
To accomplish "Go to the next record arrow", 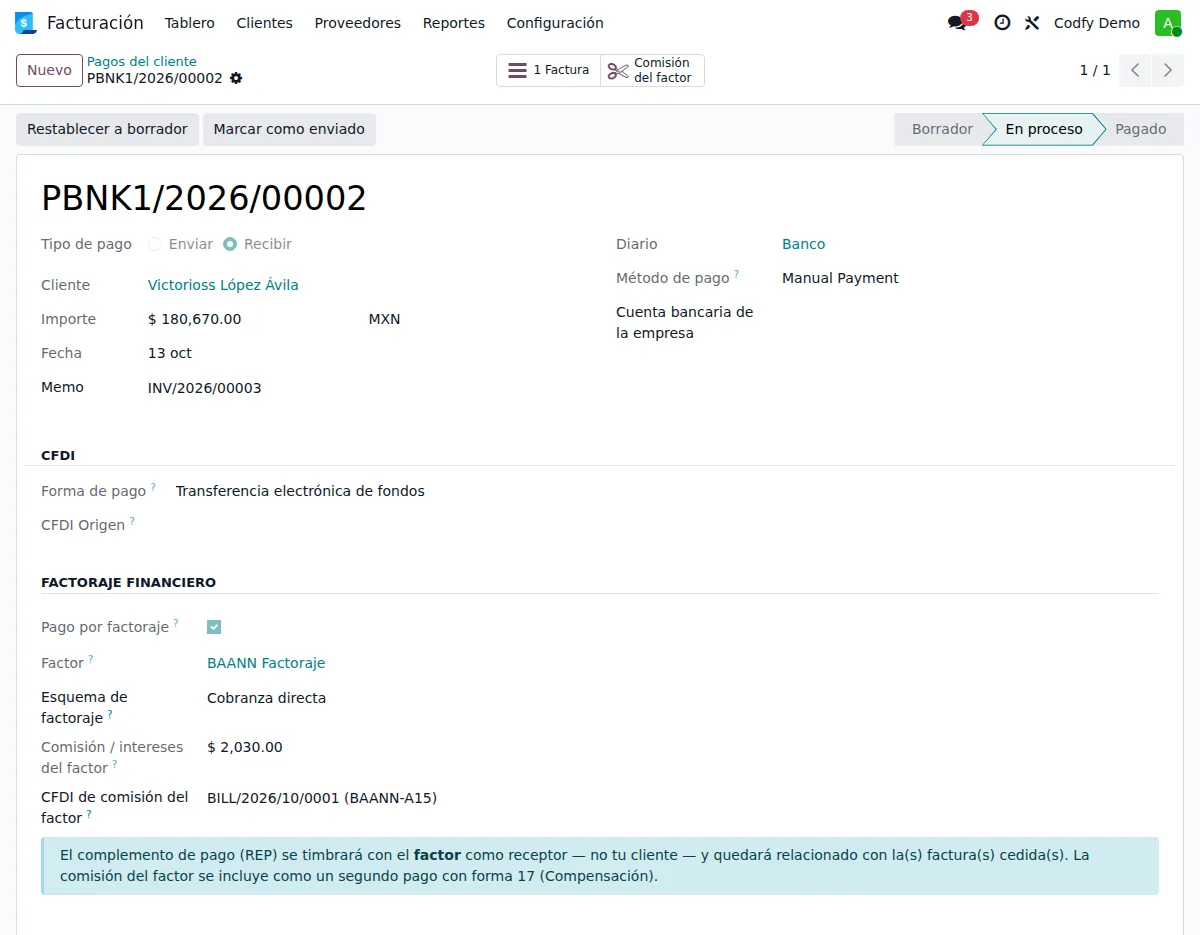I will pos(1168,70).
